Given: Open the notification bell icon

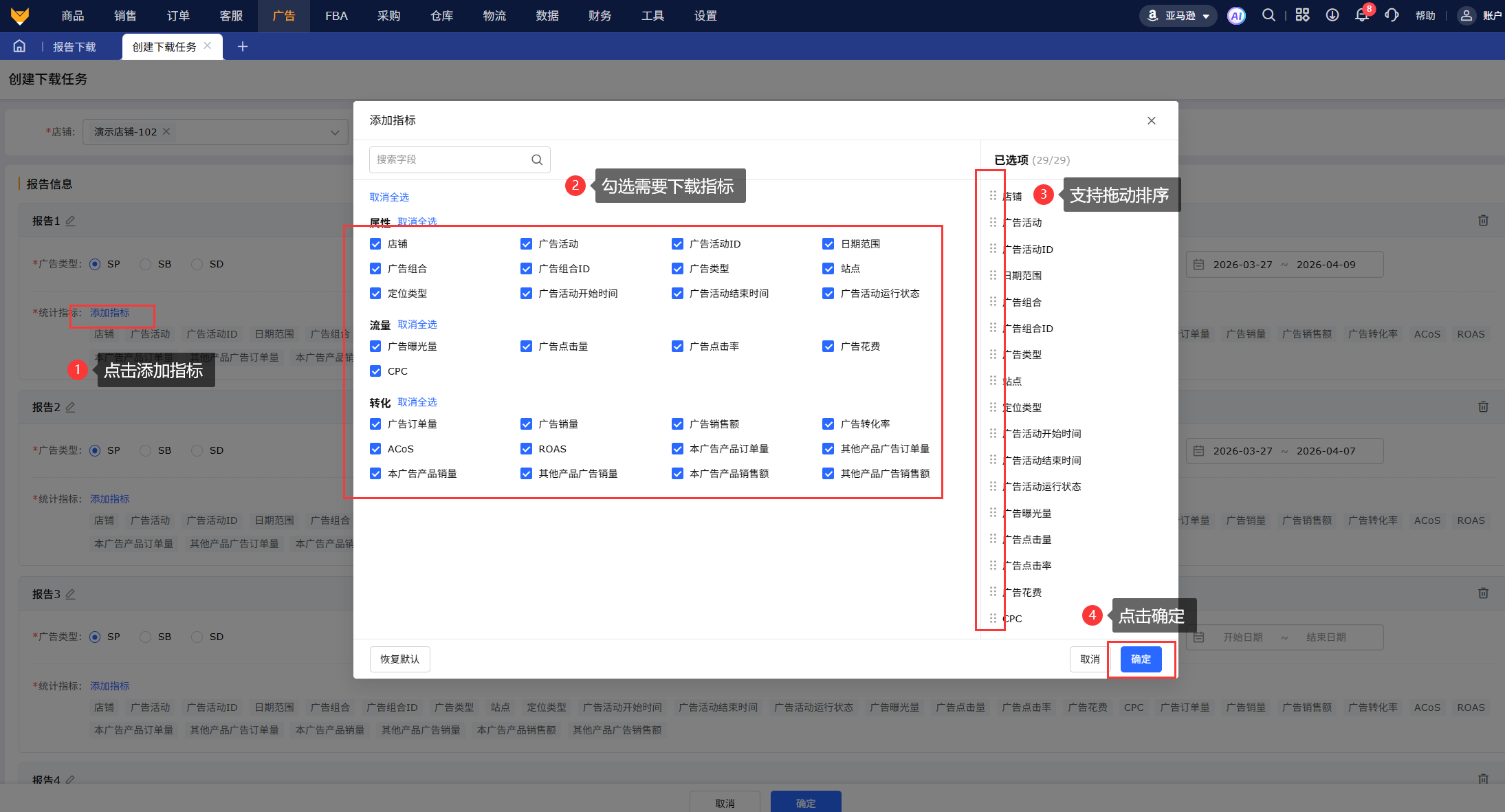Looking at the screenshot, I should pyautogui.click(x=1361, y=15).
